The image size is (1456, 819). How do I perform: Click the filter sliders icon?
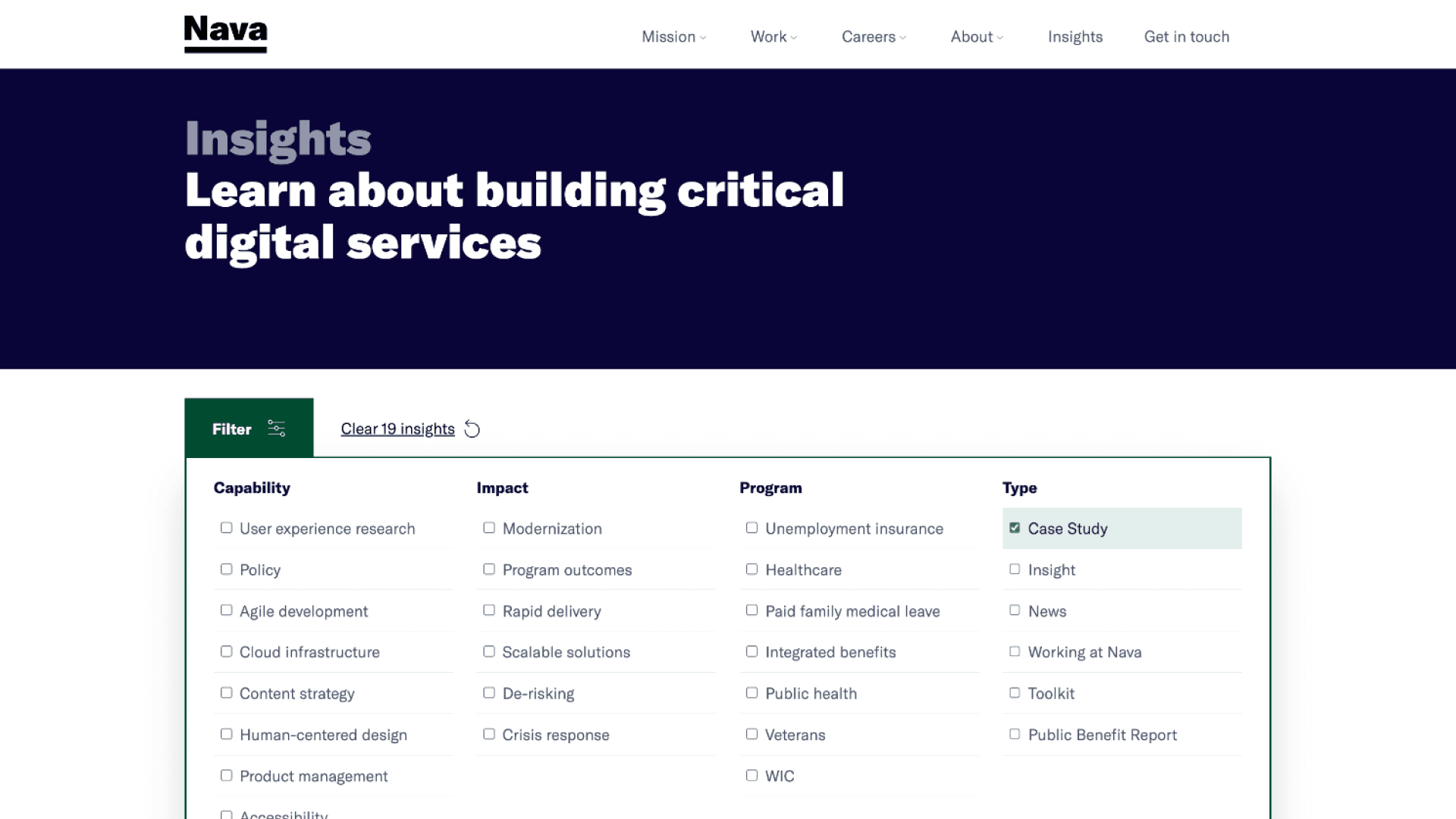[x=277, y=428]
